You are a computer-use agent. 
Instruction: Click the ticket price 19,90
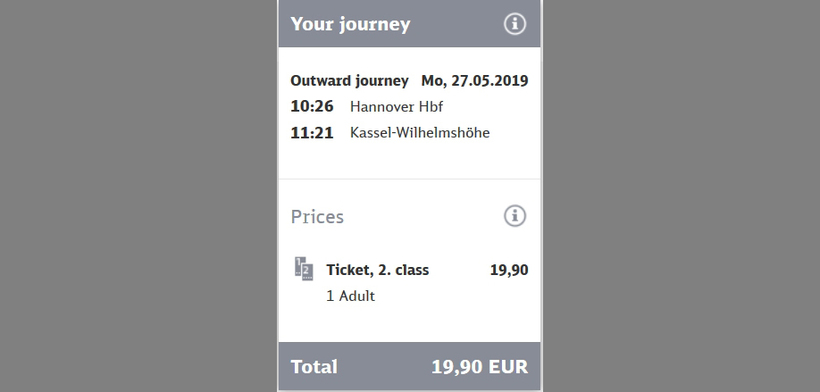[509, 270]
